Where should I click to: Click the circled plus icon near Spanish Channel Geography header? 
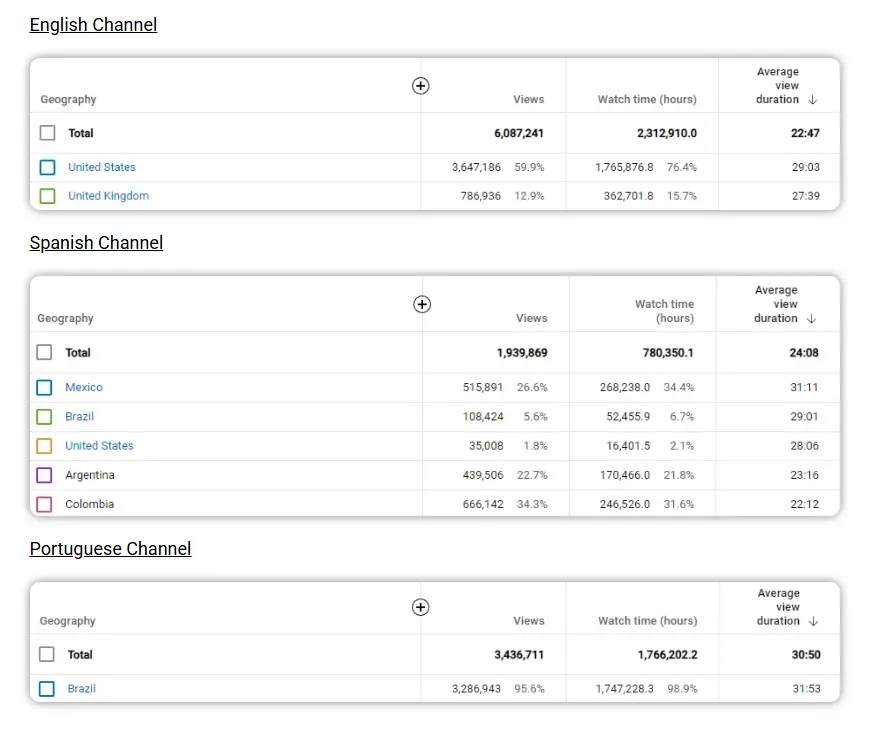coord(421,304)
